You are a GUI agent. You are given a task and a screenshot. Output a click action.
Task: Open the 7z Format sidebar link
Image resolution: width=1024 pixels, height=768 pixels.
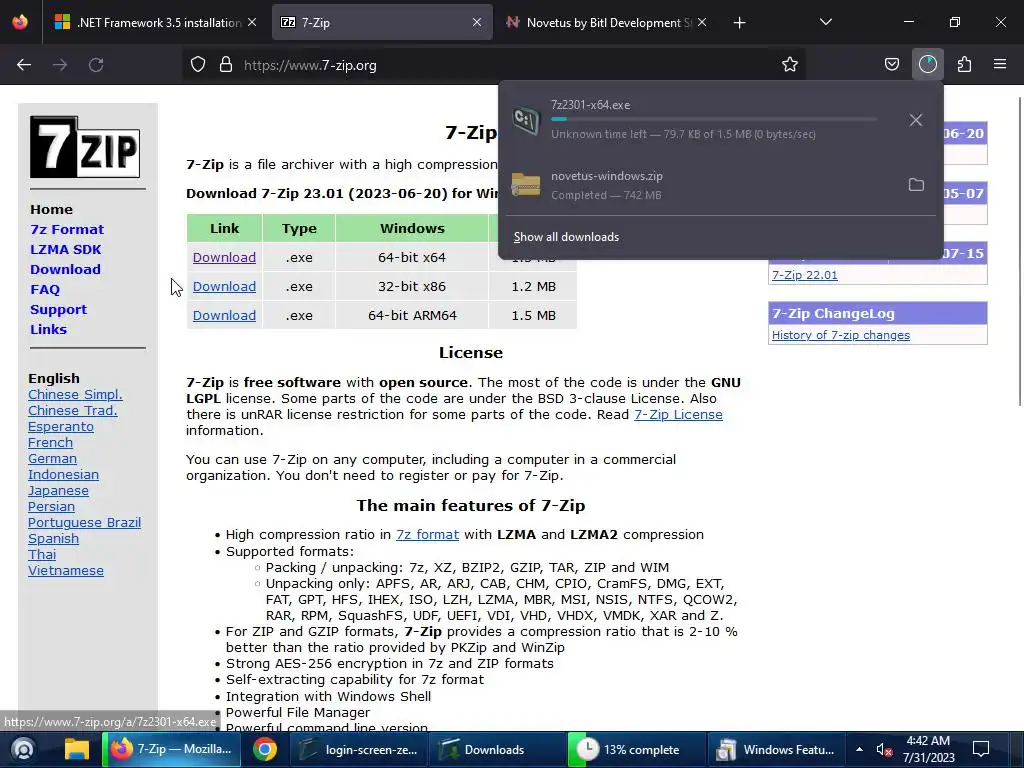click(x=67, y=229)
